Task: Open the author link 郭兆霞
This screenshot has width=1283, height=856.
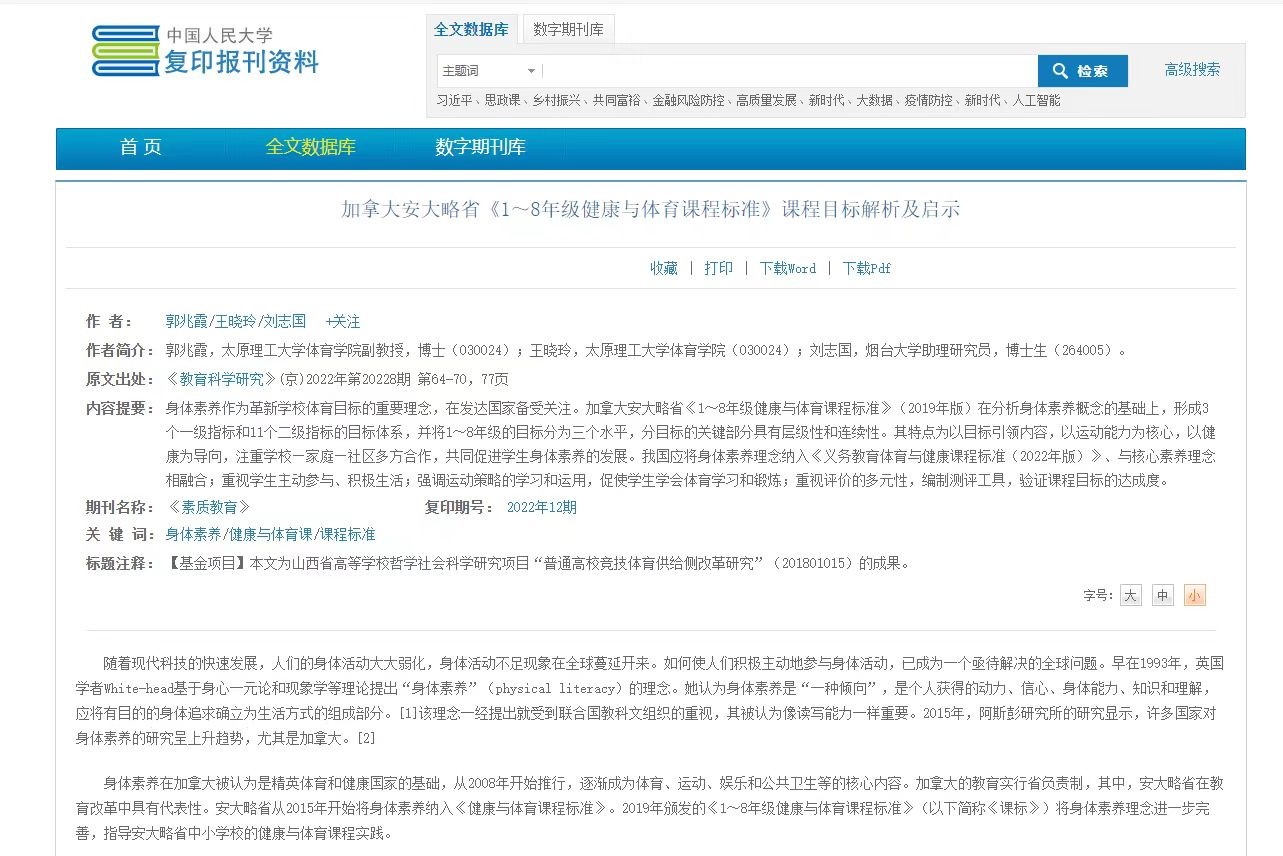Action: click(x=186, y=322)
